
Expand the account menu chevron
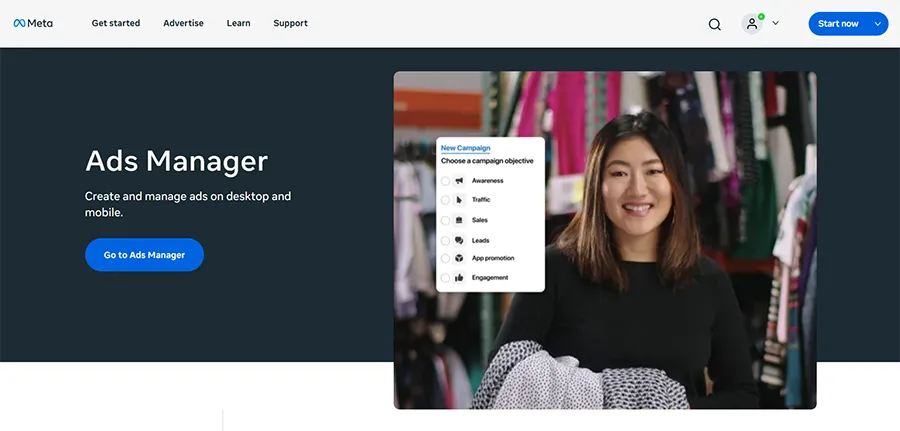(775, 24)
